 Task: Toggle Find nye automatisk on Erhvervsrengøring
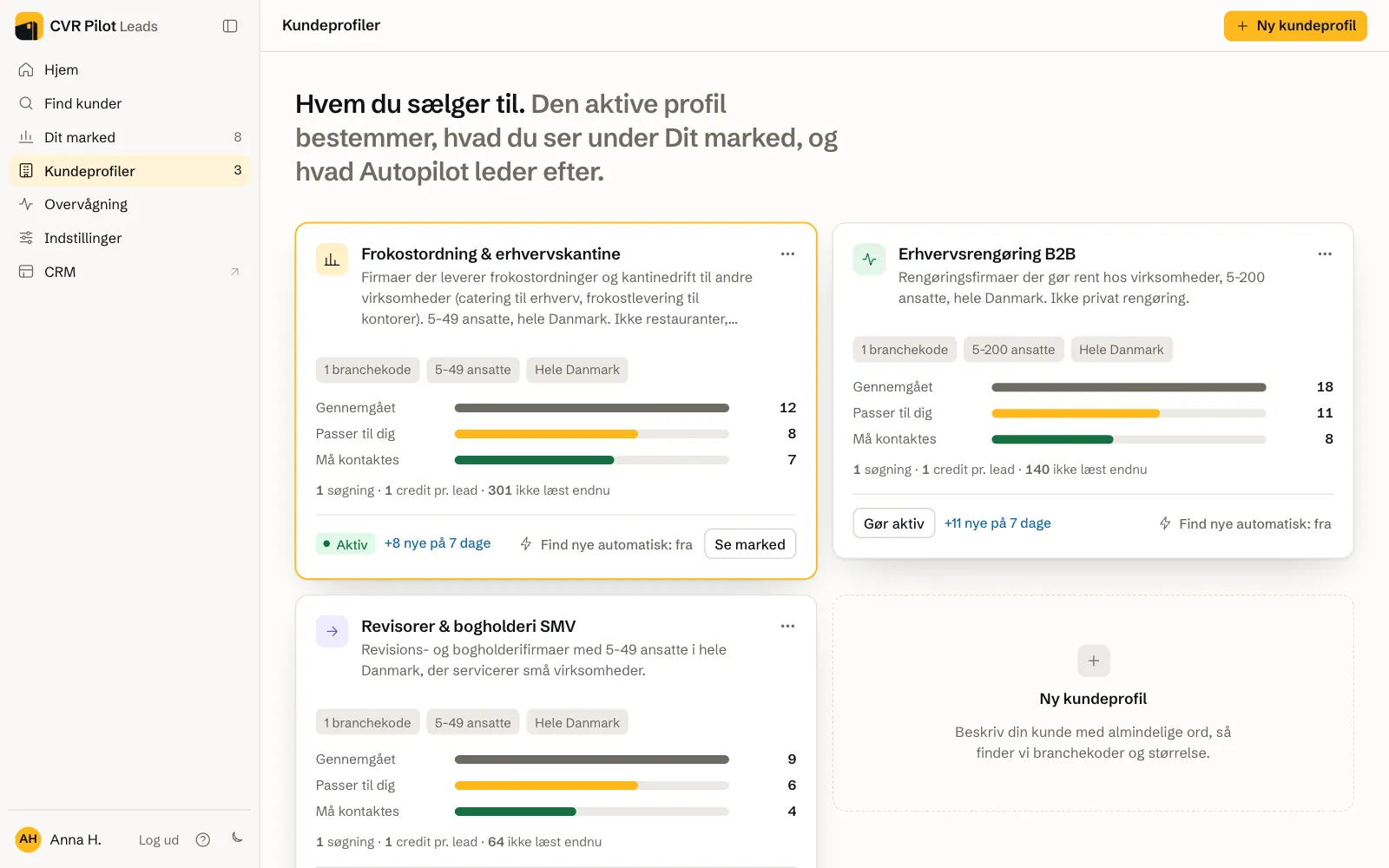pos(1245,523)
